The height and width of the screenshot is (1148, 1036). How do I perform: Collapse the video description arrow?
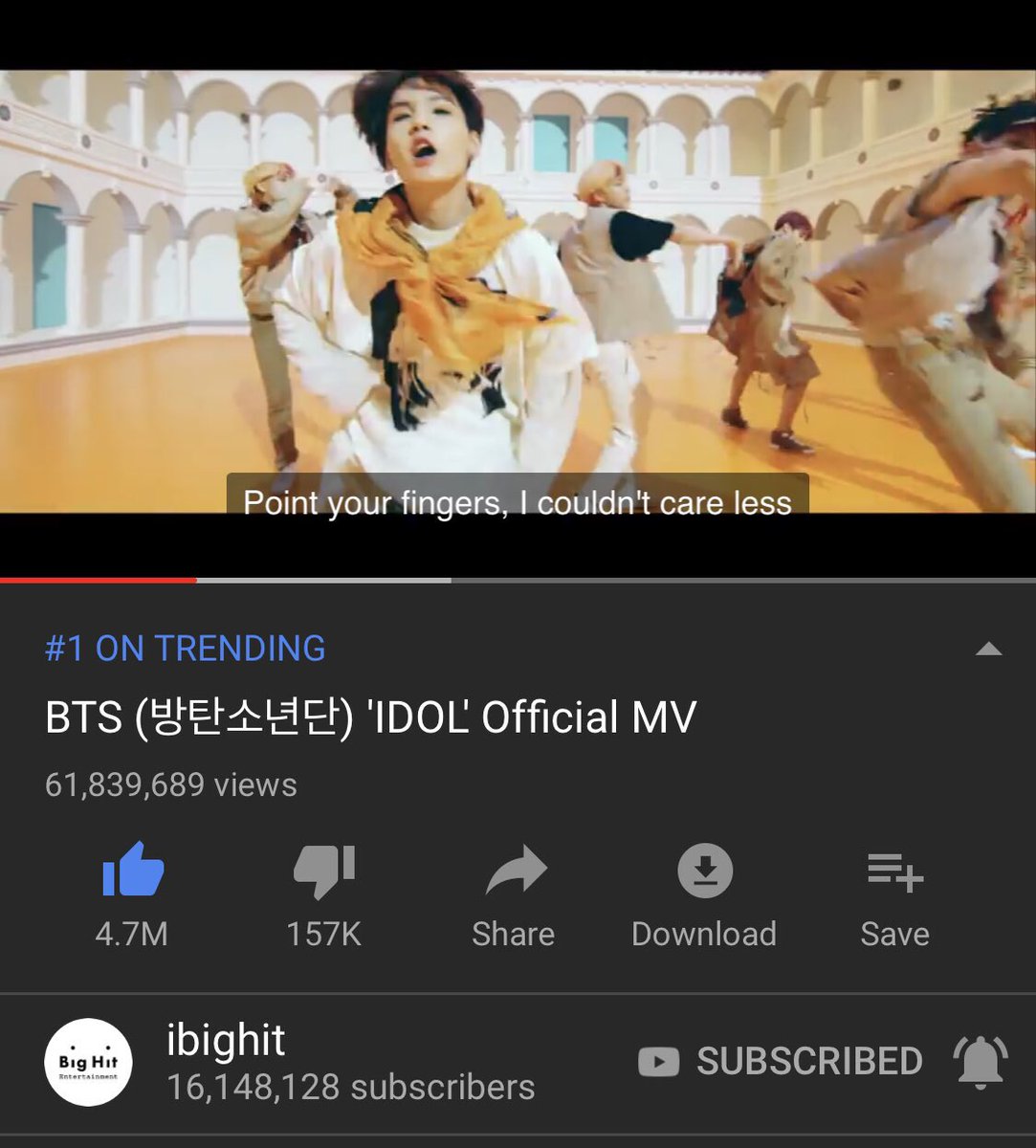click(x=988, y=650)
